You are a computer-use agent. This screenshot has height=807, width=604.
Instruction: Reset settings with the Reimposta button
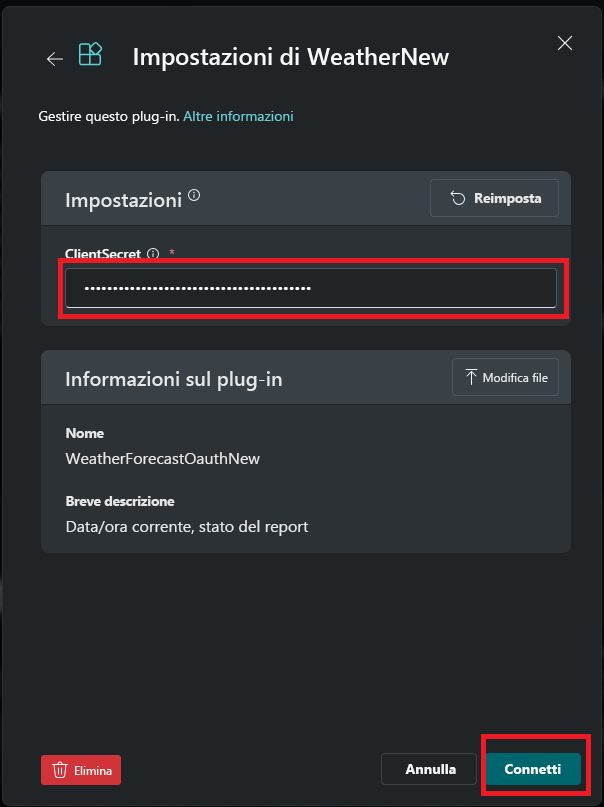coord(494,197)
